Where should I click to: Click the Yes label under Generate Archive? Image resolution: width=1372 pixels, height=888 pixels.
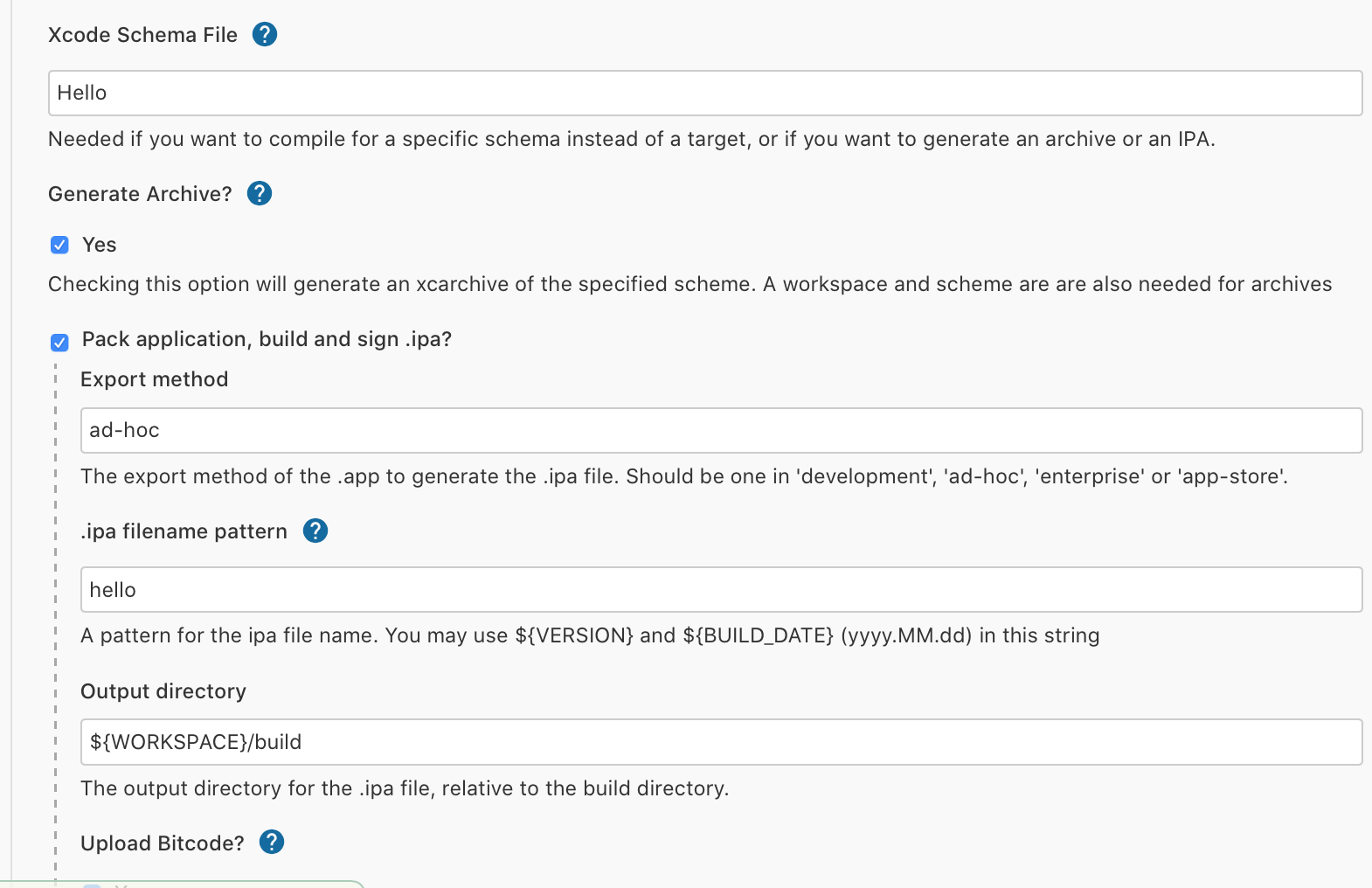(99, 245)
